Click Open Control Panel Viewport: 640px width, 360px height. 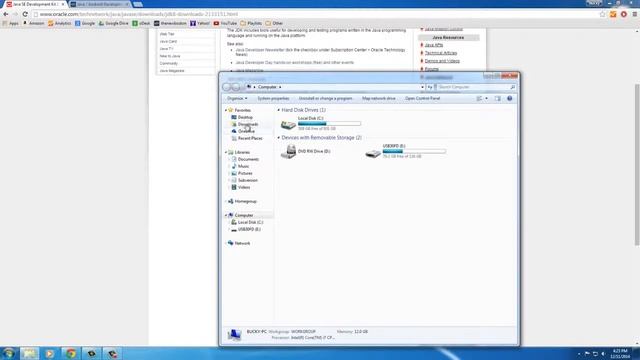click(x=422, y=98)
